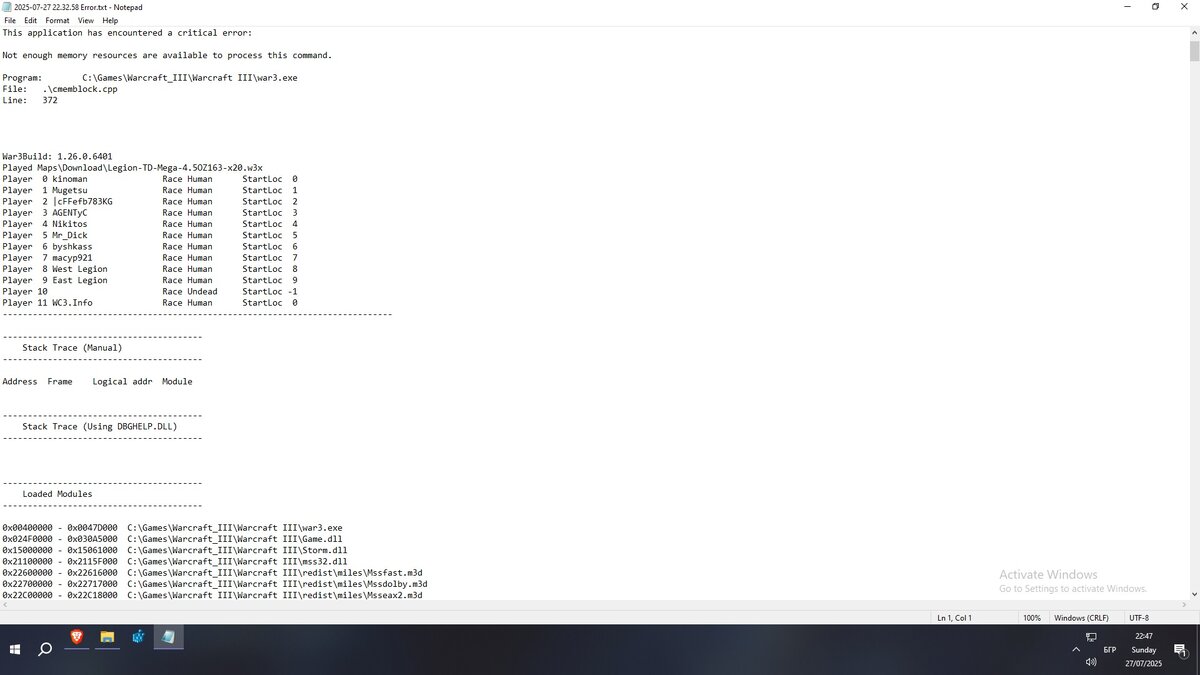This screenshot has width=1200, height=675.
Task: Open File Explorer from the taskbar
Action: click(107, 637)
